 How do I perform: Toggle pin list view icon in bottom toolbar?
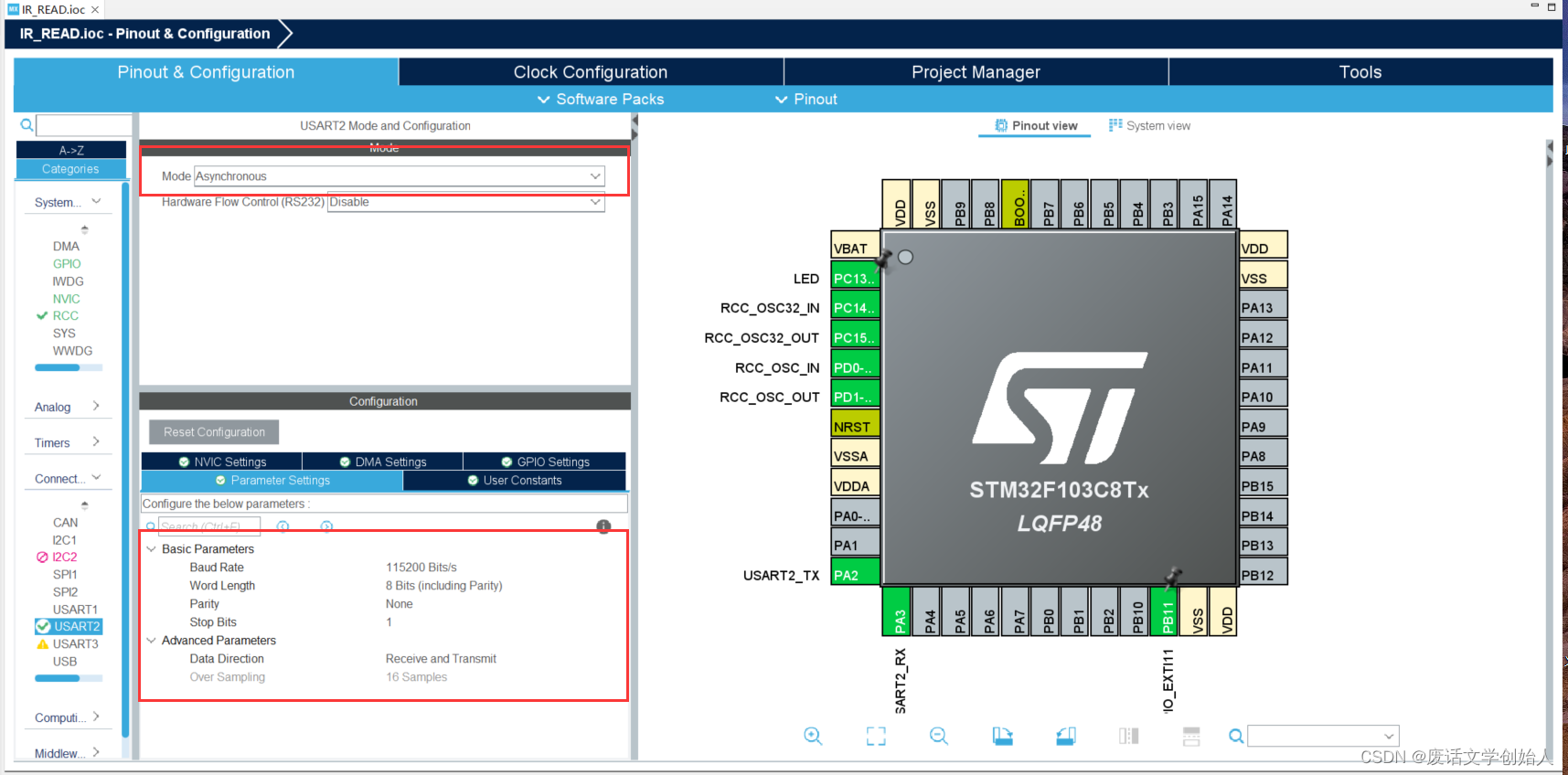(1191, 736)
